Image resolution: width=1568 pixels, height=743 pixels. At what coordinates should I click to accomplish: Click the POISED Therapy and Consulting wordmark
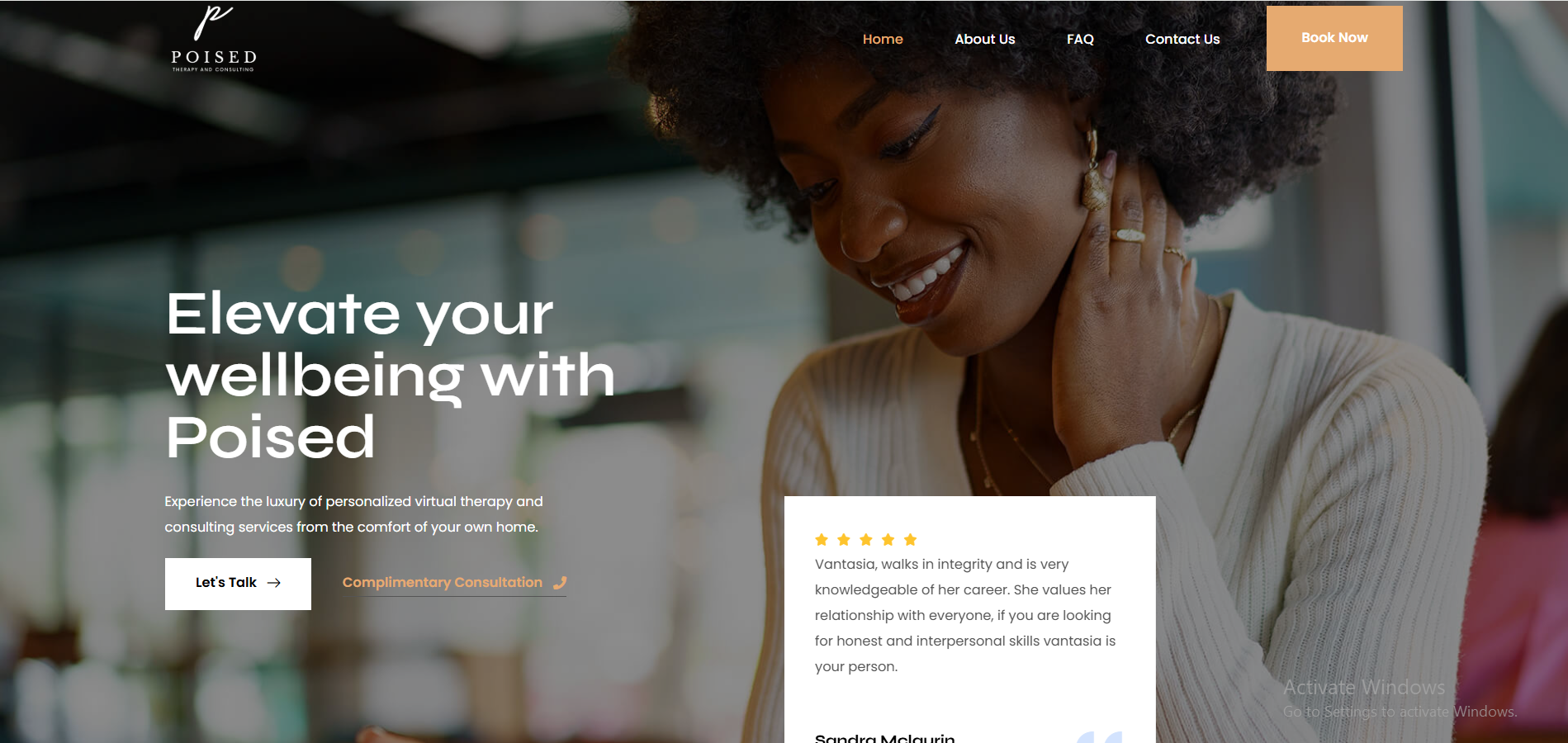[x=214, y=60]
